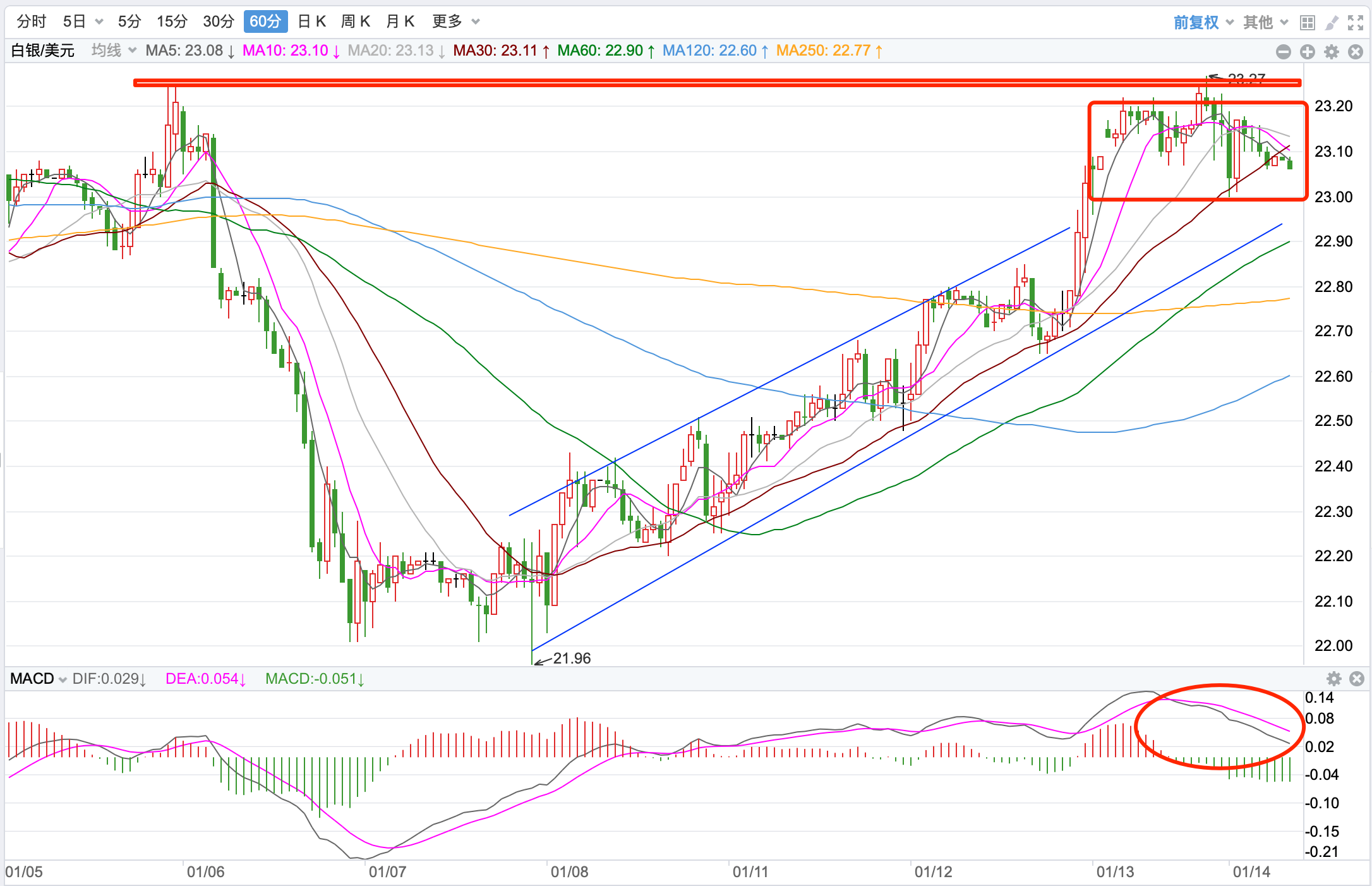Enter fullscreen chart mode
This screenshot has height=886, width=1372.
click(1355, 23)
